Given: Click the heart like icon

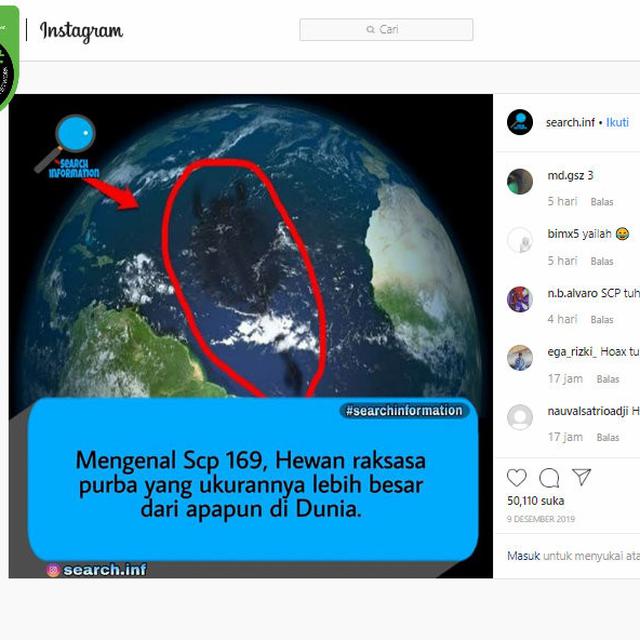Looking at the screenshot, I should pos(516,478).
